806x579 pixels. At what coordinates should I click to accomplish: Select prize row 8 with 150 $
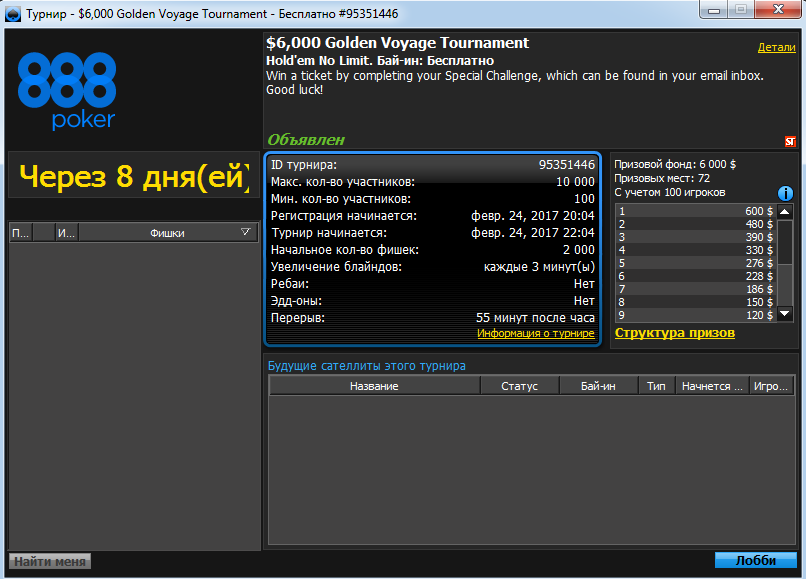(x=696, y=302)
